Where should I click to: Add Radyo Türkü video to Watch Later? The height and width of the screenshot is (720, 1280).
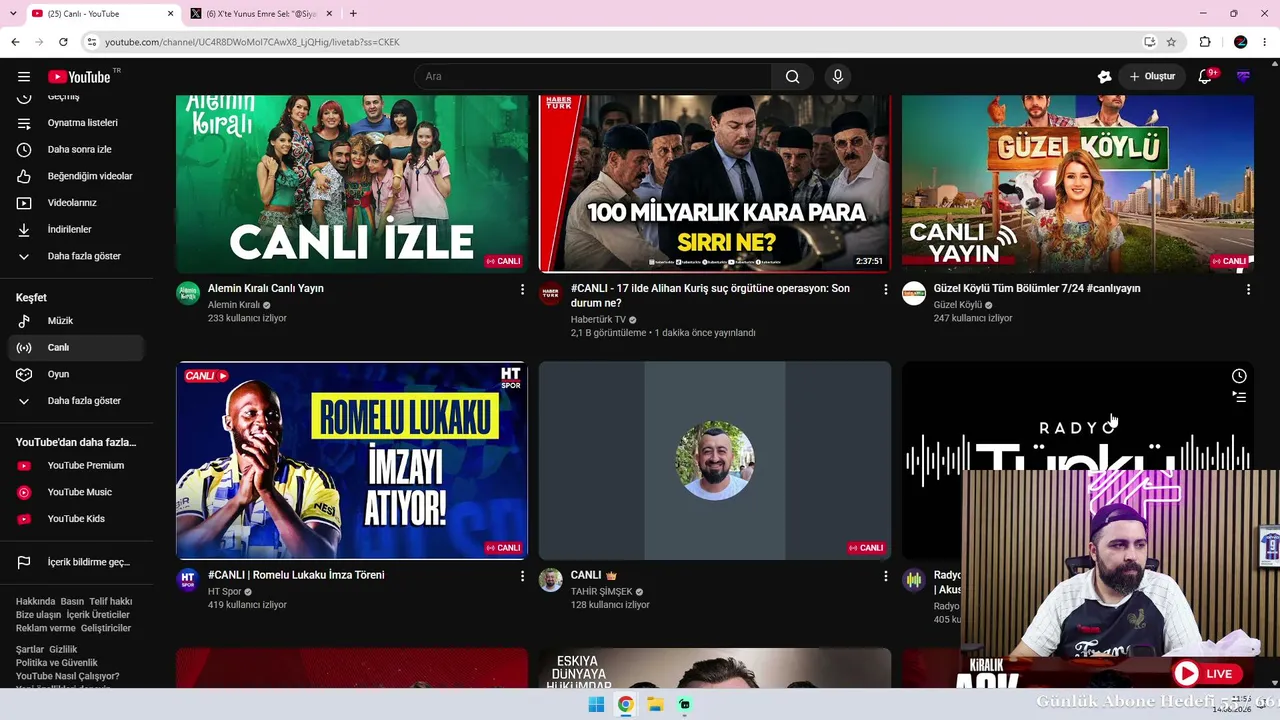(1239, 376)
